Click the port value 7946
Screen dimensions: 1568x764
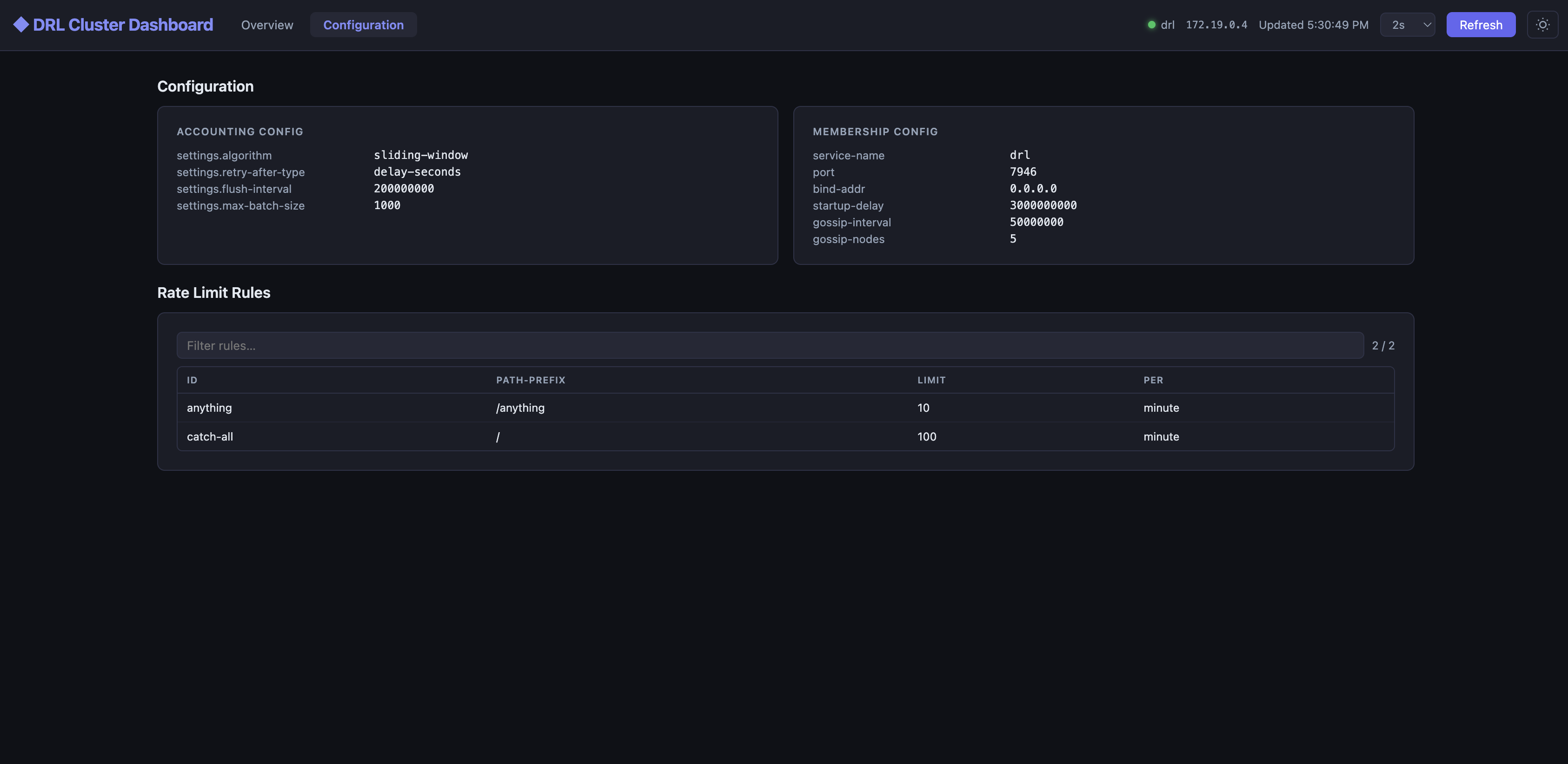(1023, 172)
